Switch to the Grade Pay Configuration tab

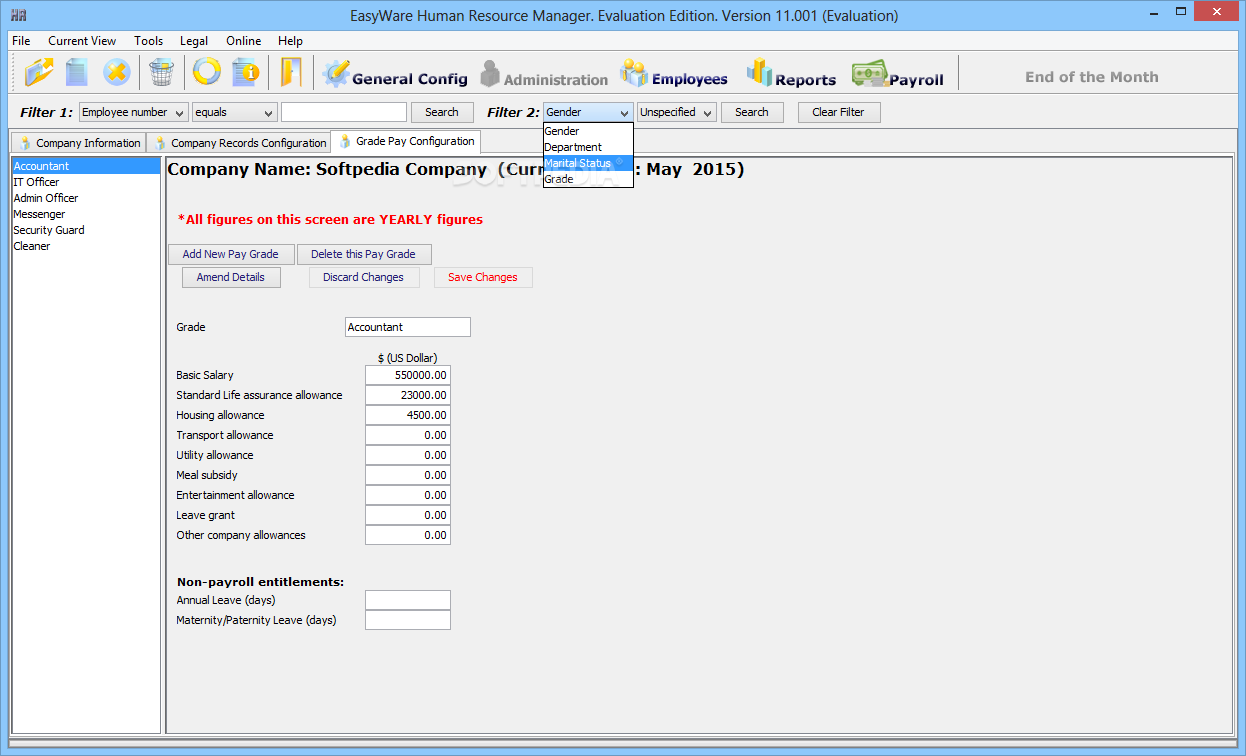[x=406, y=141]
